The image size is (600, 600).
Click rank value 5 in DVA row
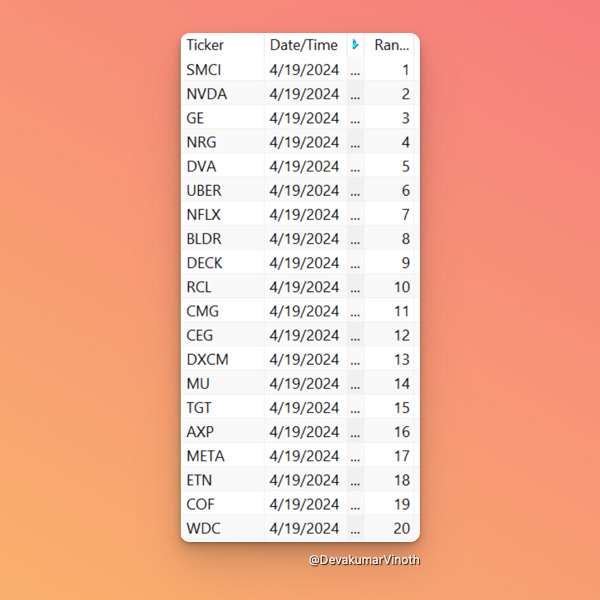click(x=389, y=166)
